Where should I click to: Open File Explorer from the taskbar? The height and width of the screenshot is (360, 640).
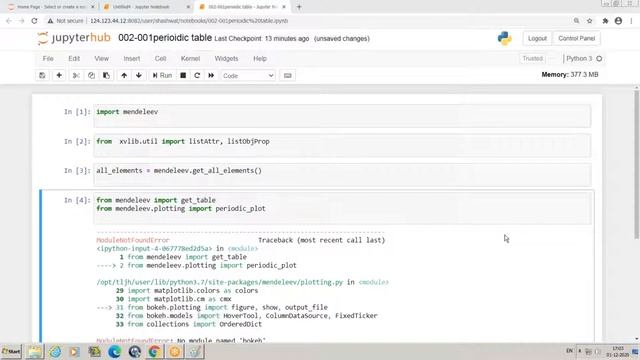(35, 351)
